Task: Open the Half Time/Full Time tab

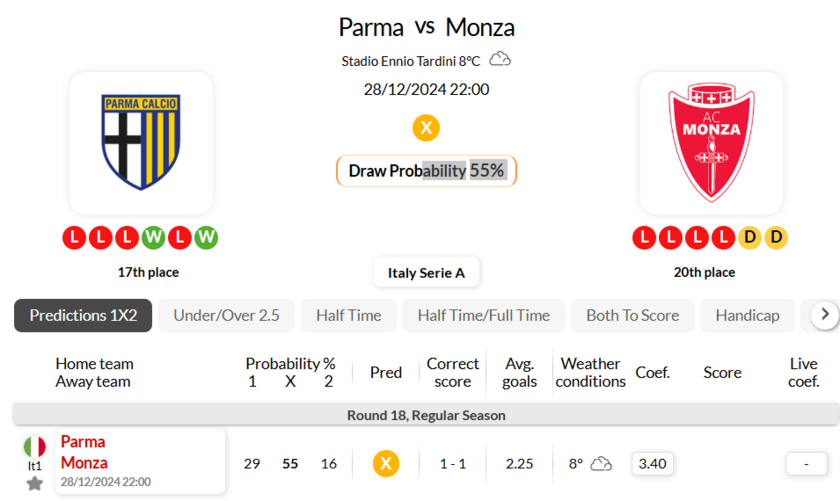Action: [484, 315]
